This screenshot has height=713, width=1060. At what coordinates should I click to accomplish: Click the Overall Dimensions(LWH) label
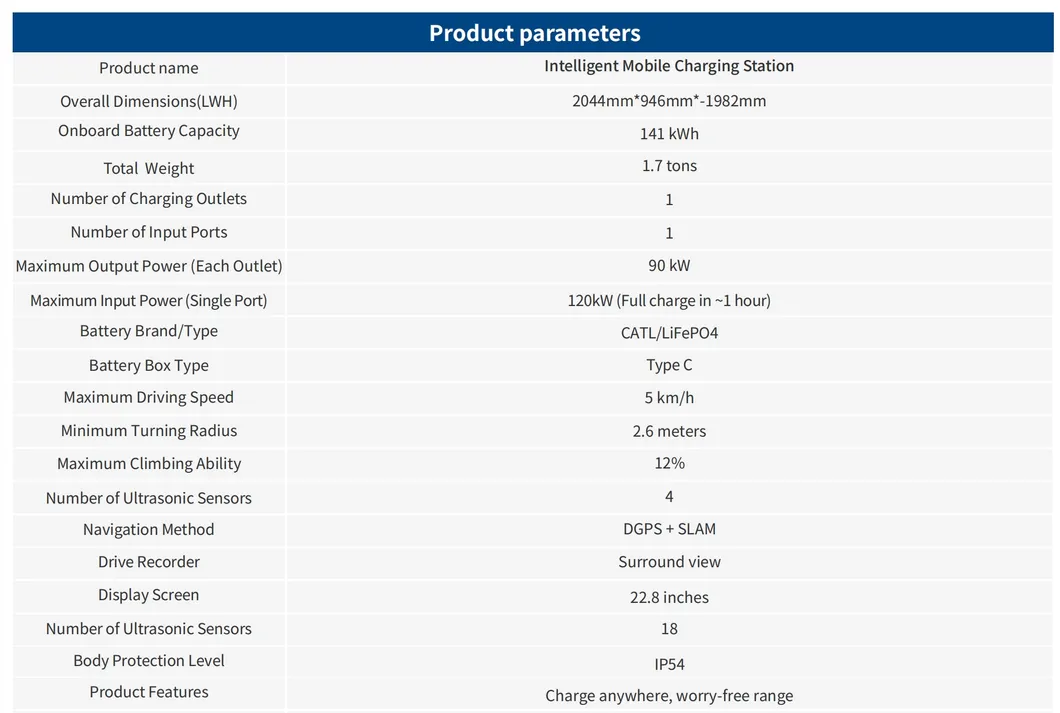(x=149, y=101)
